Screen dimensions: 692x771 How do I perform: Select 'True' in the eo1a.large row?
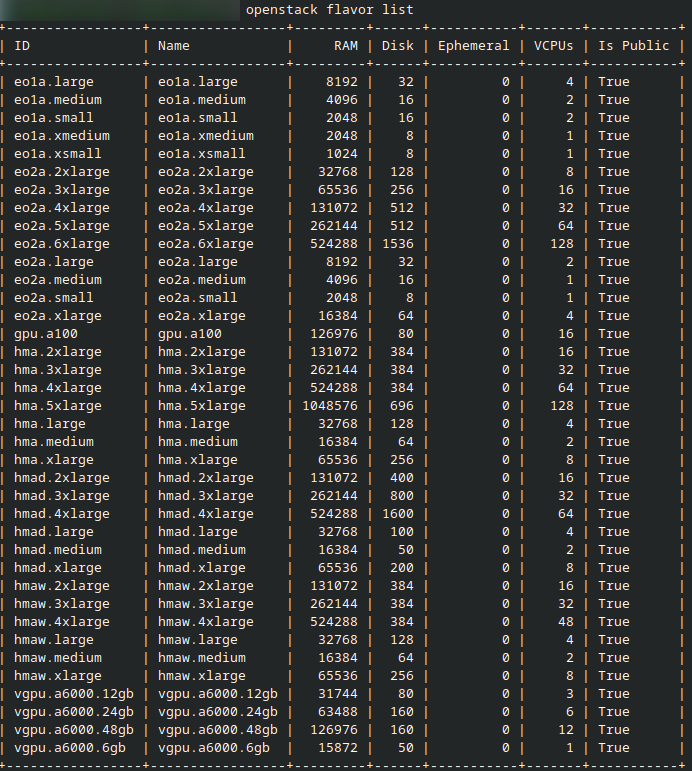click(613, 82)
